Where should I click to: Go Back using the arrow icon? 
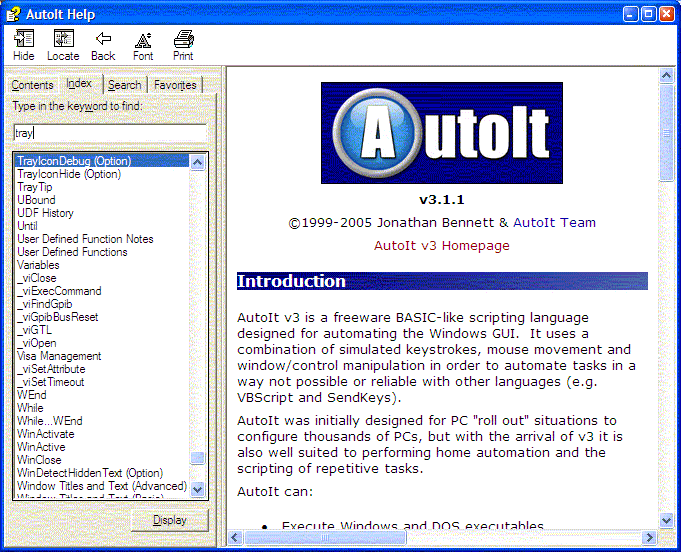pyautogui.click(x=103, y=45)
